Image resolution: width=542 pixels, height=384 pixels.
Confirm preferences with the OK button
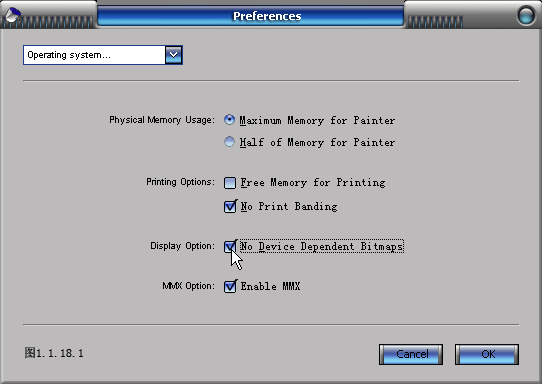pos(487,354)
